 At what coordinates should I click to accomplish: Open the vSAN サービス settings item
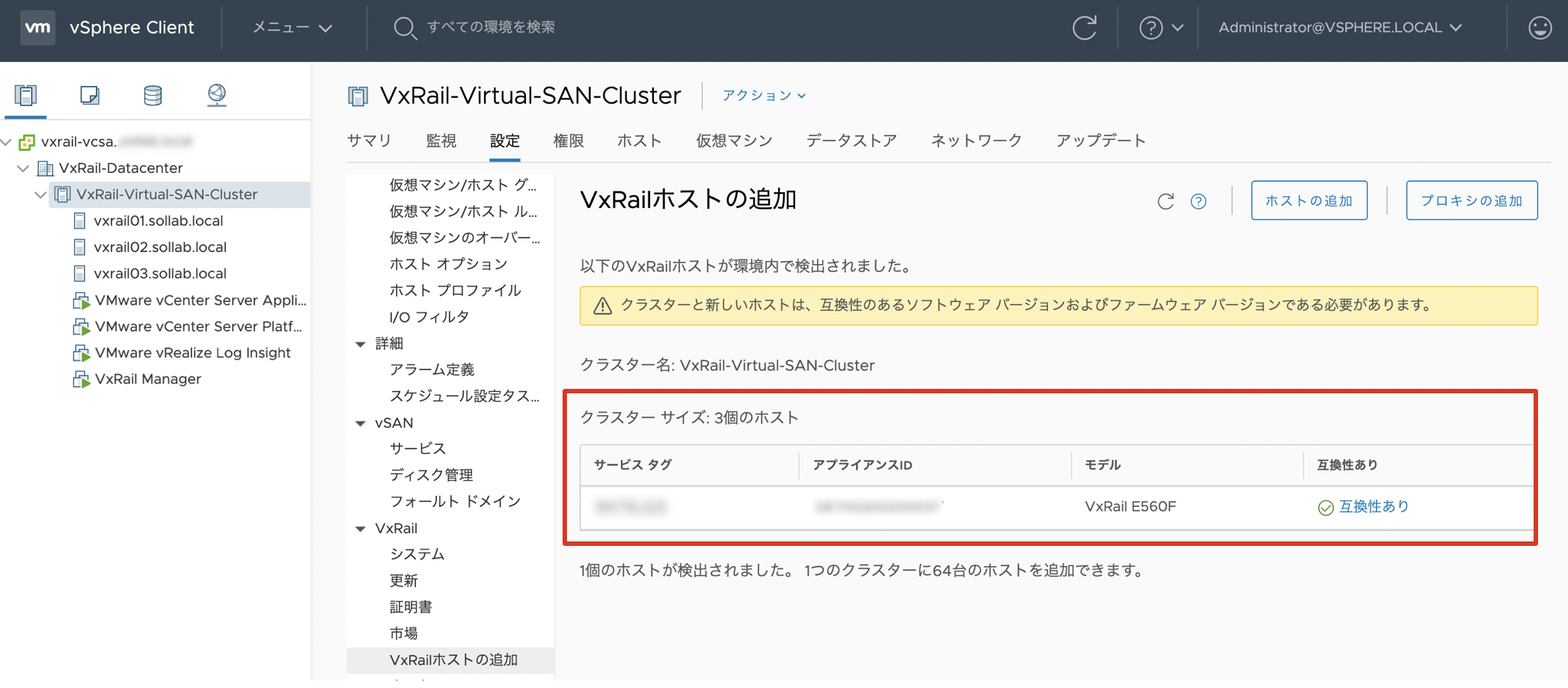(x=417, y=449)
